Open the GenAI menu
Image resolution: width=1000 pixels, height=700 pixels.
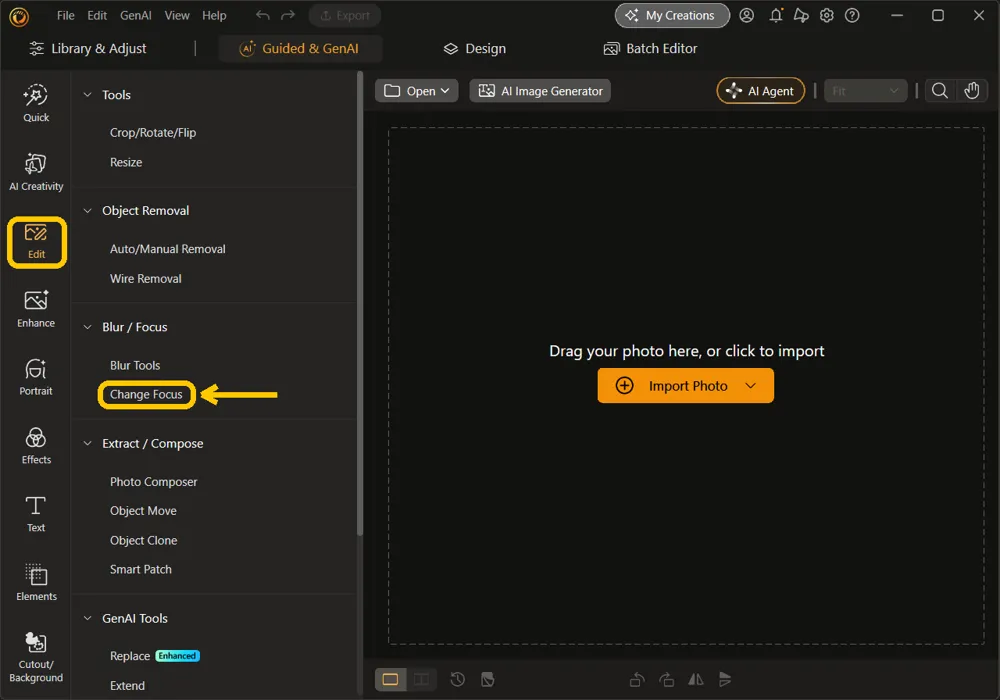(136, 15)
